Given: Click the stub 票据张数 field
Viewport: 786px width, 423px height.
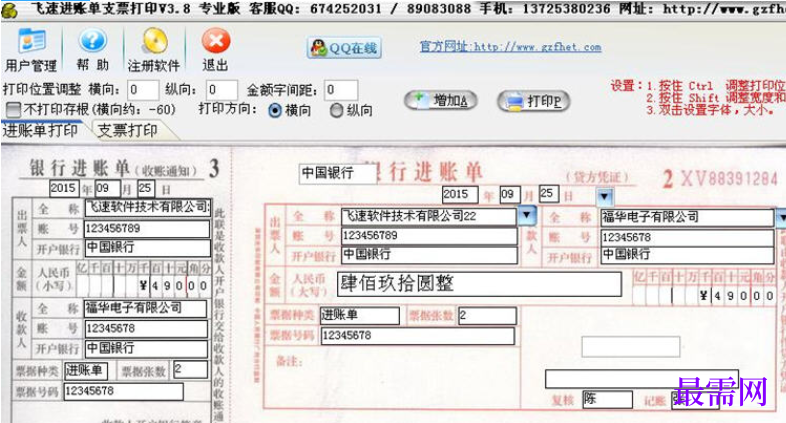Looking at the screenshot, I should click(190, 370).
